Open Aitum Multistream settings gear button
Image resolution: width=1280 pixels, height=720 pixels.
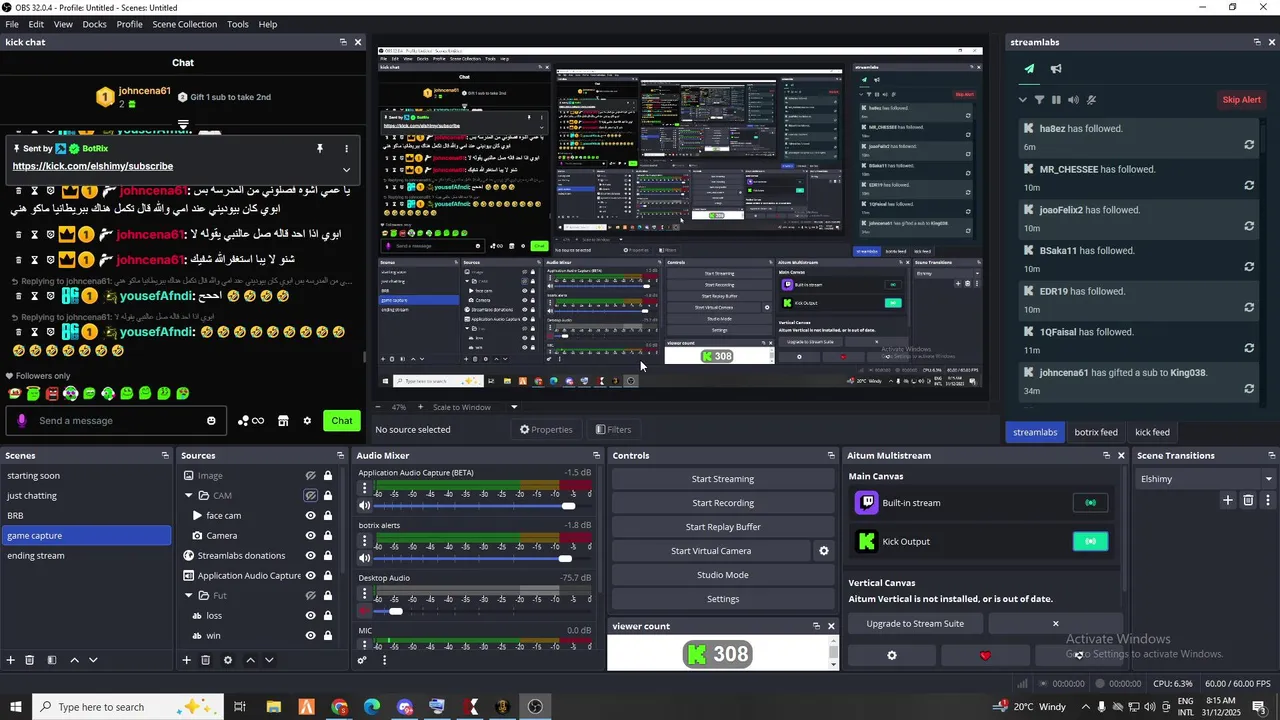tap(892, 655)
